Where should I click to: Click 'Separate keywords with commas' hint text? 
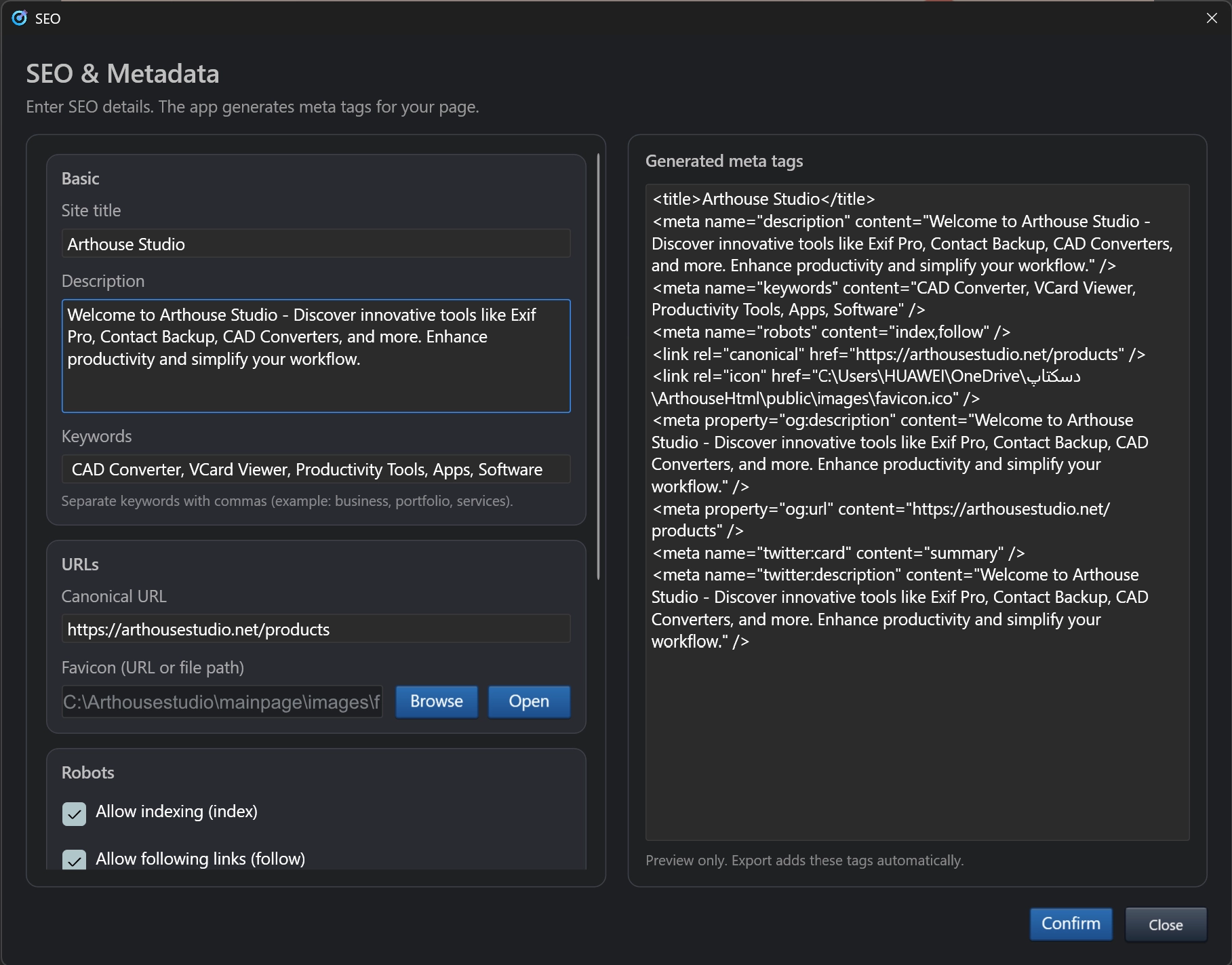pyautogui.click(x=287, y=501)
